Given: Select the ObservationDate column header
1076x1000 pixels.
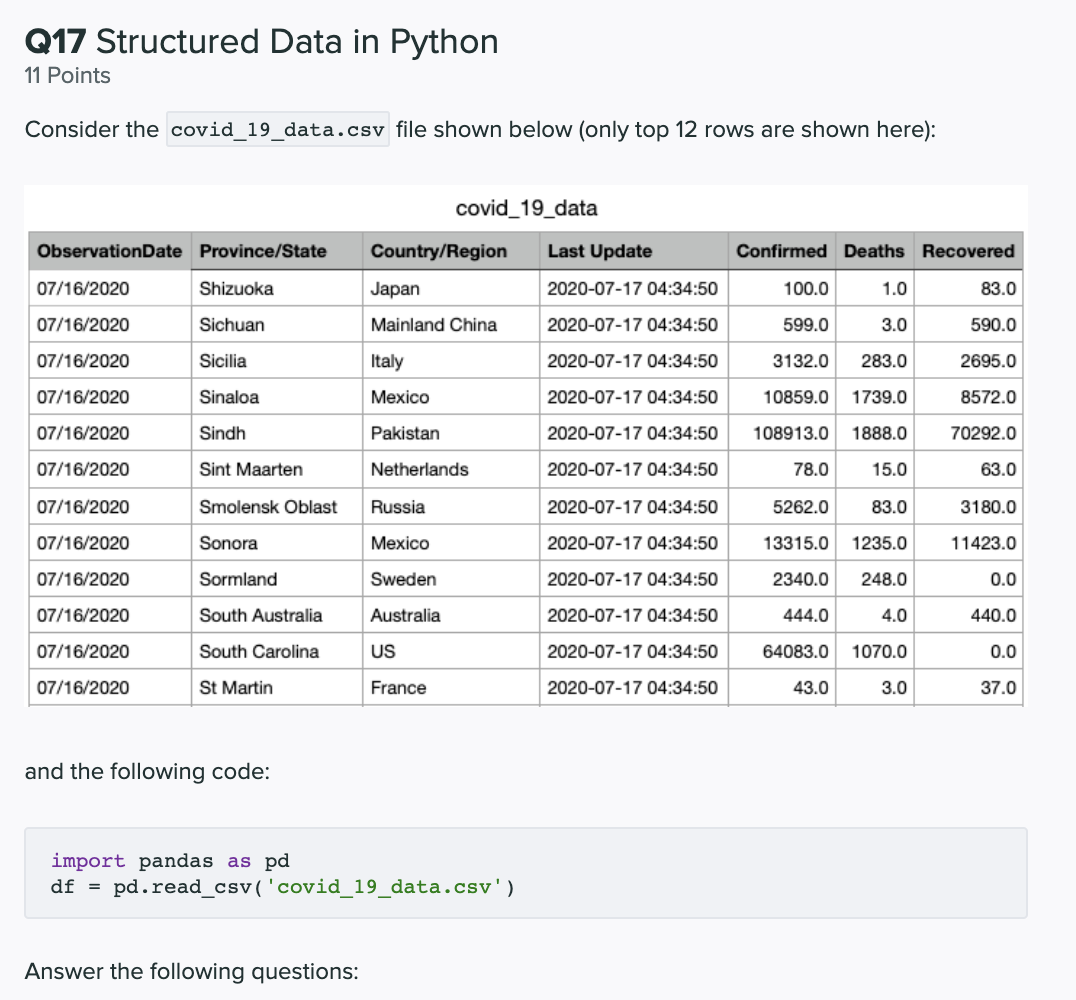Looking at the screenshot, I should pyautogui.click(x=109, y=251).
